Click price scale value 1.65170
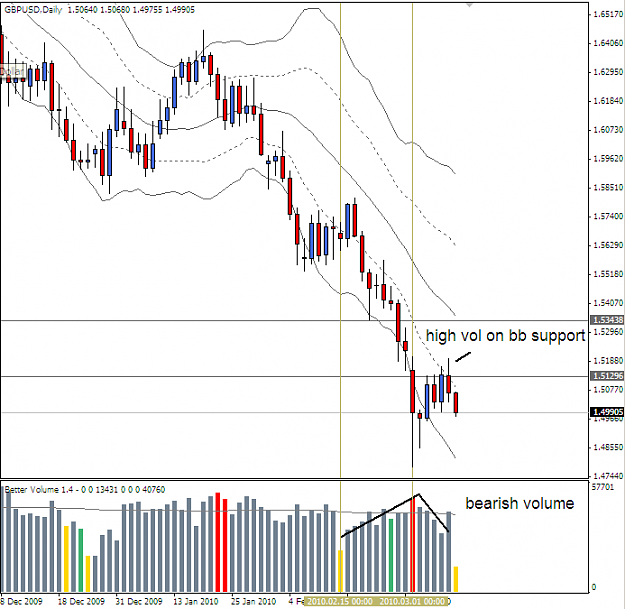Image resolution: width=625 pixels, height=609 pixels. pos(608,14)
